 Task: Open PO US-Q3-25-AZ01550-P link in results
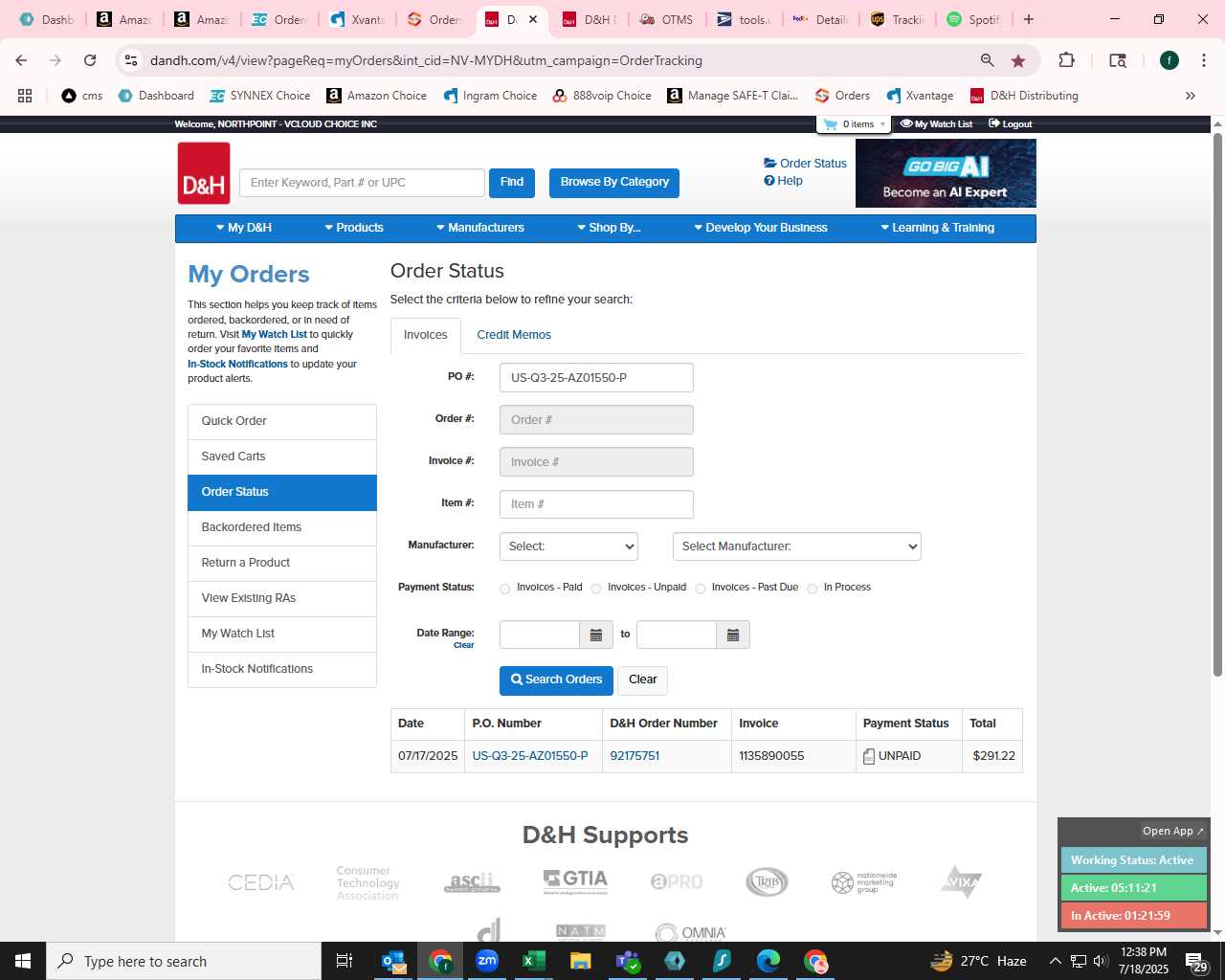click(530, 756)
